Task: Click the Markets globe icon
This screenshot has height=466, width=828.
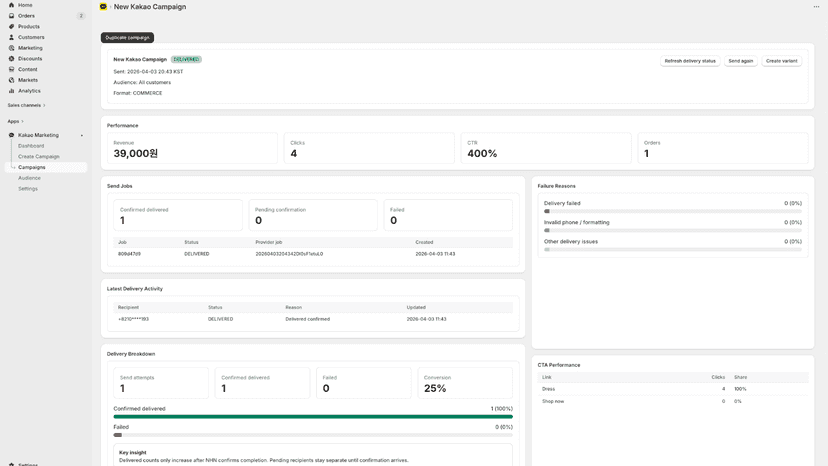Action: click(11, 80)
